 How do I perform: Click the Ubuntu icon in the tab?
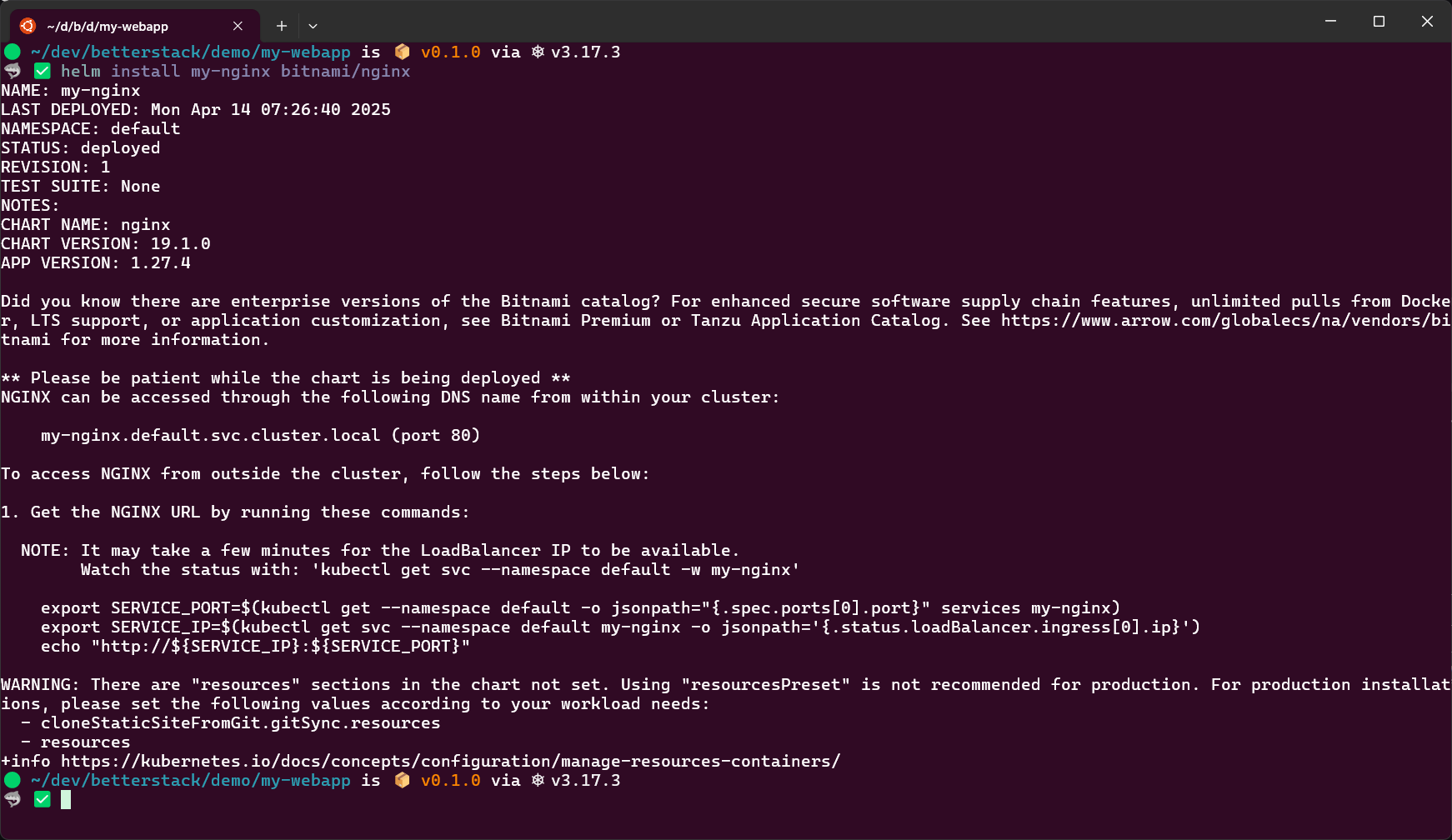pos(28,26)
